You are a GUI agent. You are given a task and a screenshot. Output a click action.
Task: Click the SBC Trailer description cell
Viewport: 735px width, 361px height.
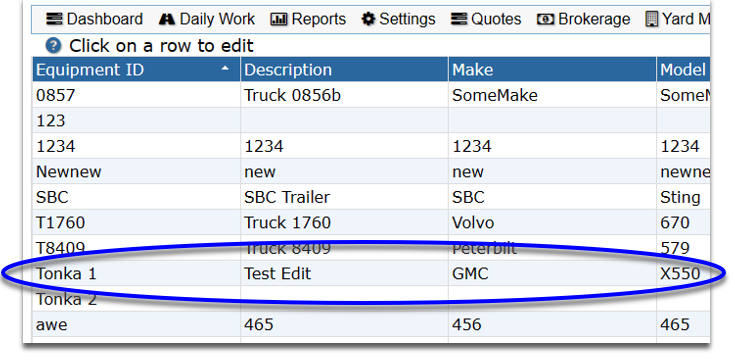pos(344,197)
